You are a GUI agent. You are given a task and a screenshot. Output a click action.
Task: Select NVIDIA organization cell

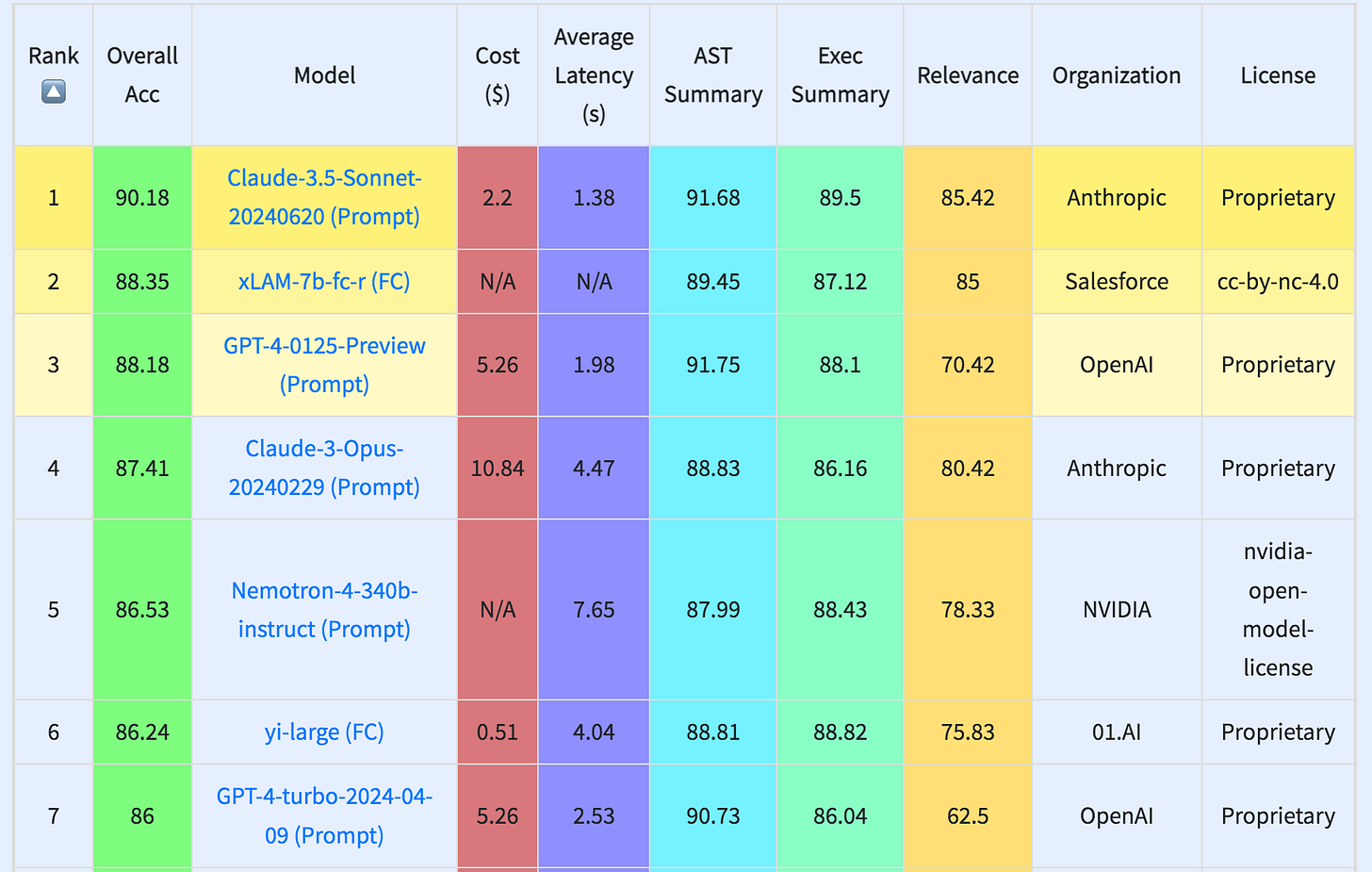(1117, 610)
